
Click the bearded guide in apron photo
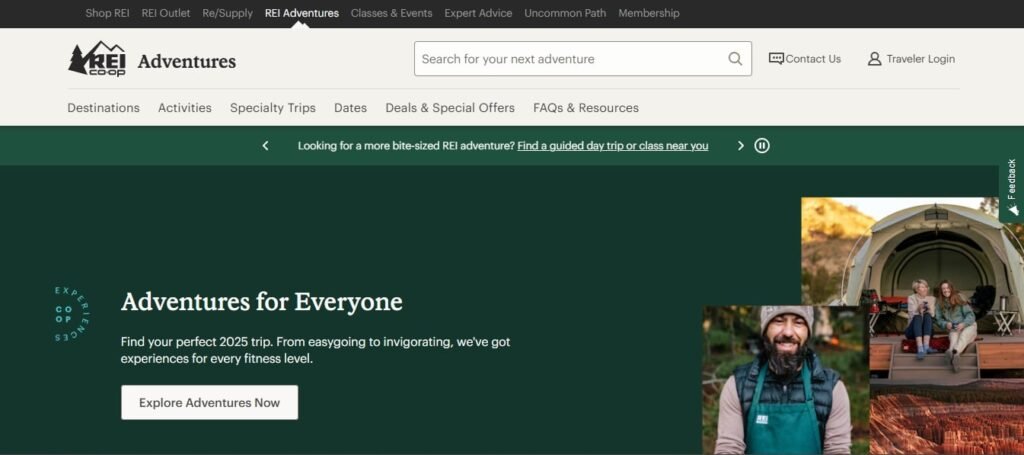(786, 380)
